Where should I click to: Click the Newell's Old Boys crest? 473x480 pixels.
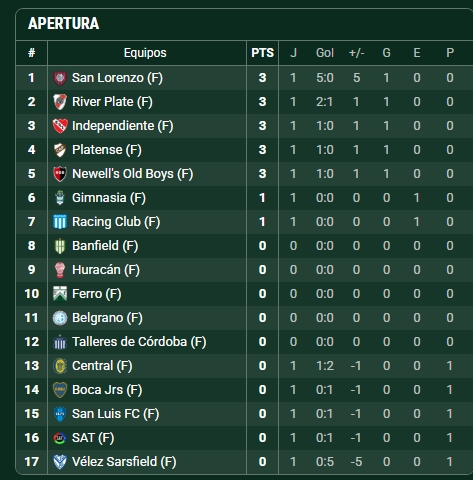[x=60, y=174]
